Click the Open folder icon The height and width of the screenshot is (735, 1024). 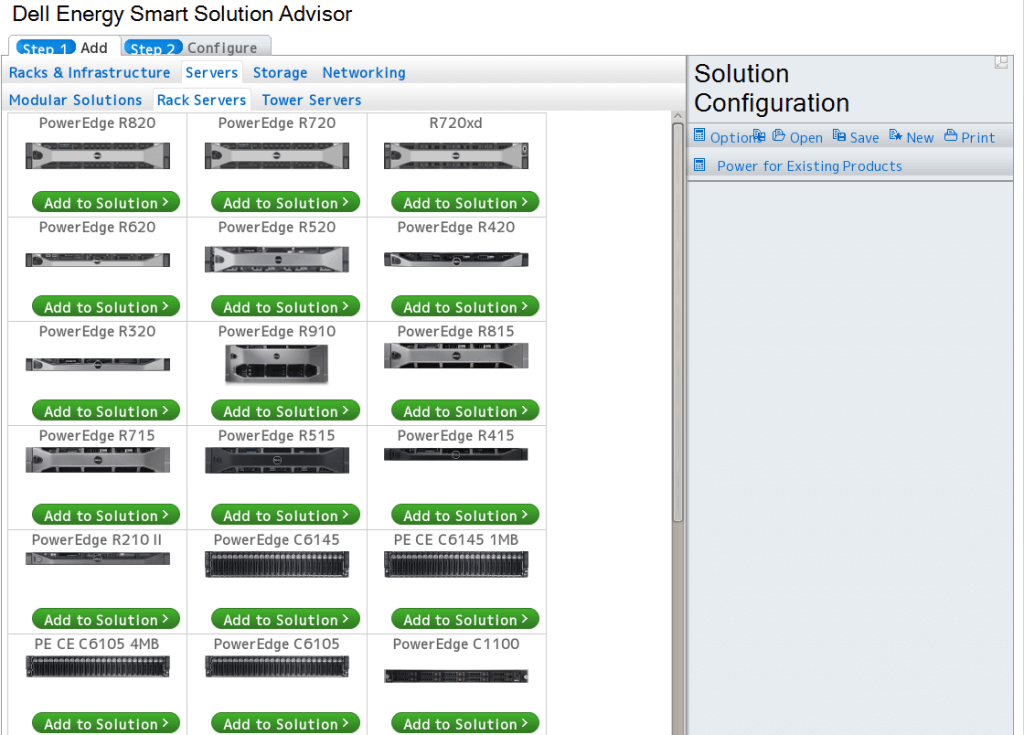[x=778, y=135]
